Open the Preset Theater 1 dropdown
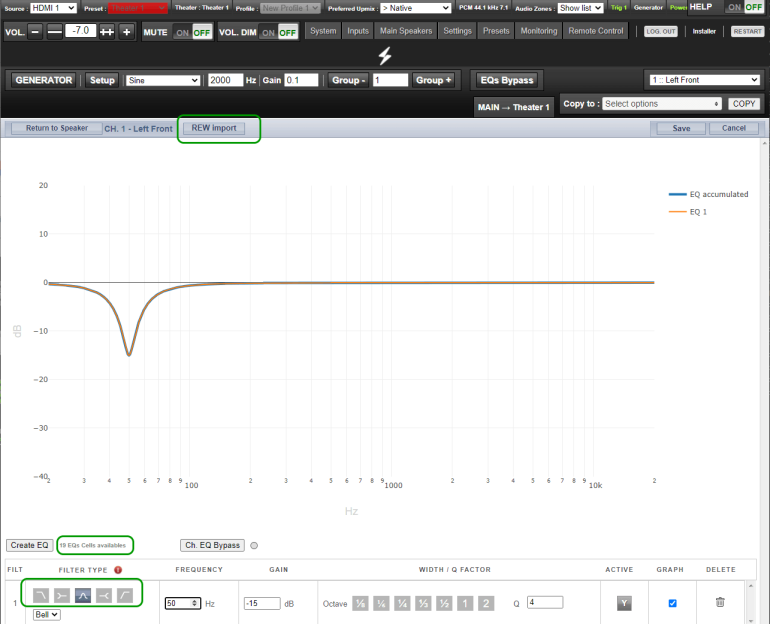The width and height of the screenshot is (770, 624). click(x=138, y=8)
